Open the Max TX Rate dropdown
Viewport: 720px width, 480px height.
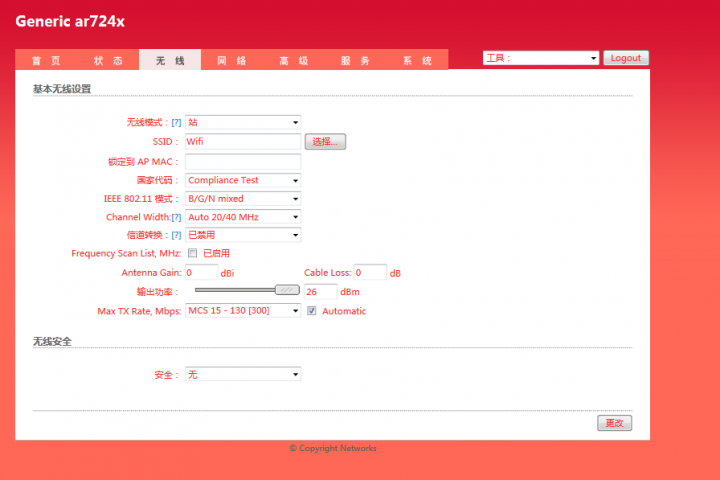tap(243, 311)
